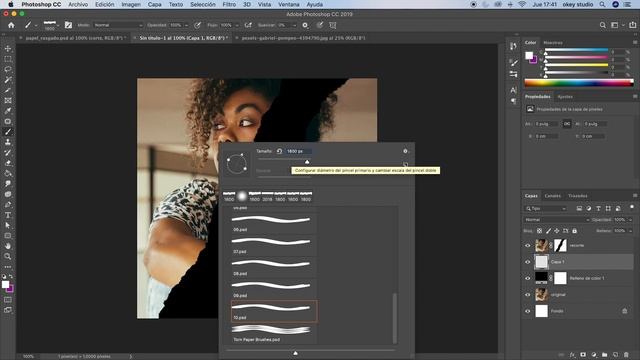Viewport: 640px width, 360px height.
Task: Create new group folder icon
Action: coord(604,355)
